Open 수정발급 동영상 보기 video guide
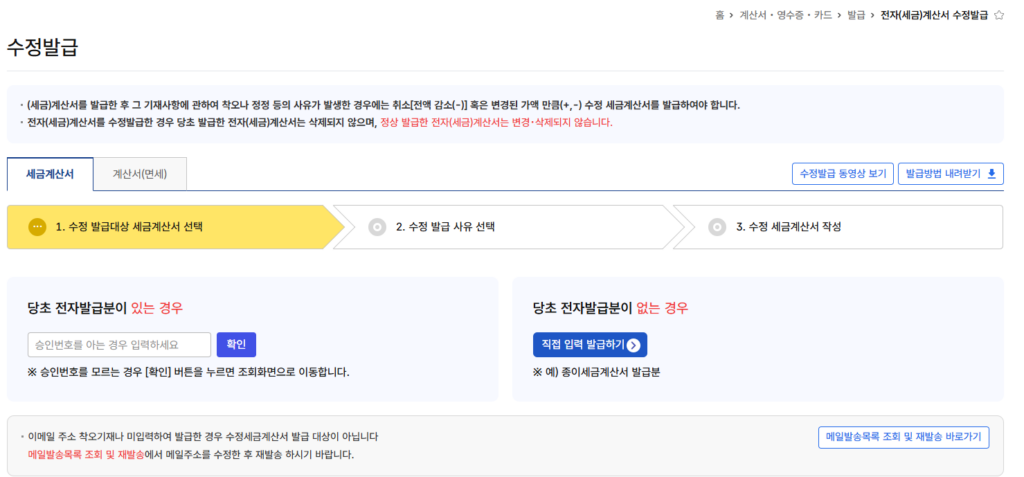Screen dimensions: 1024x477 tap(841, 174)
